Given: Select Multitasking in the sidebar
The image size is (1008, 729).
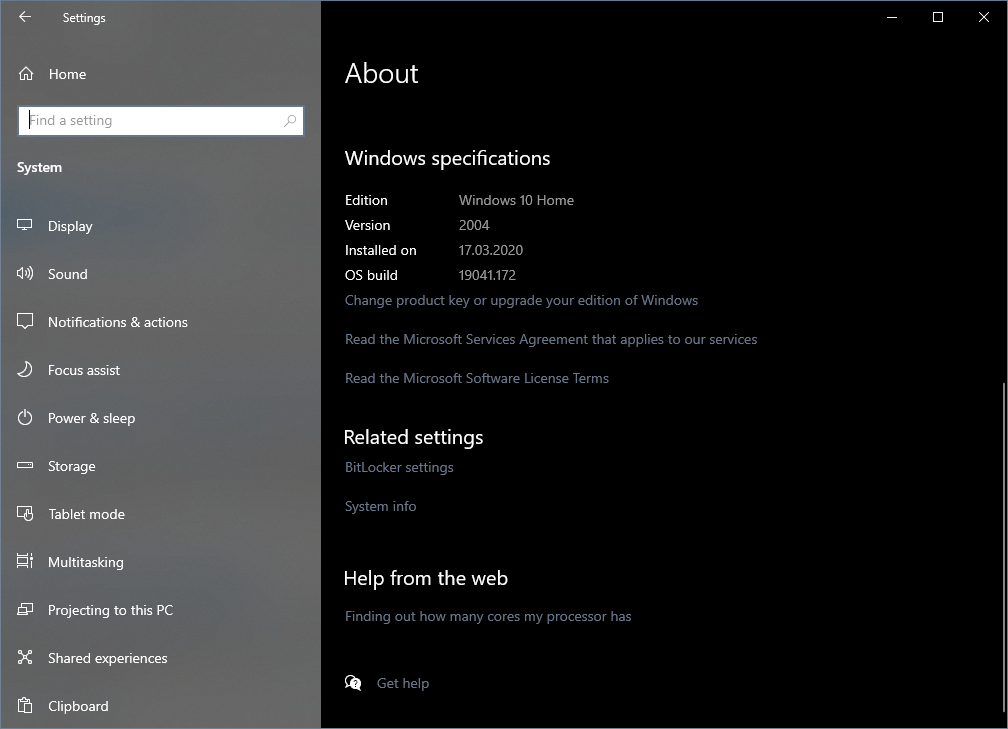Looking at the screenshot, I should click(85, 562).
